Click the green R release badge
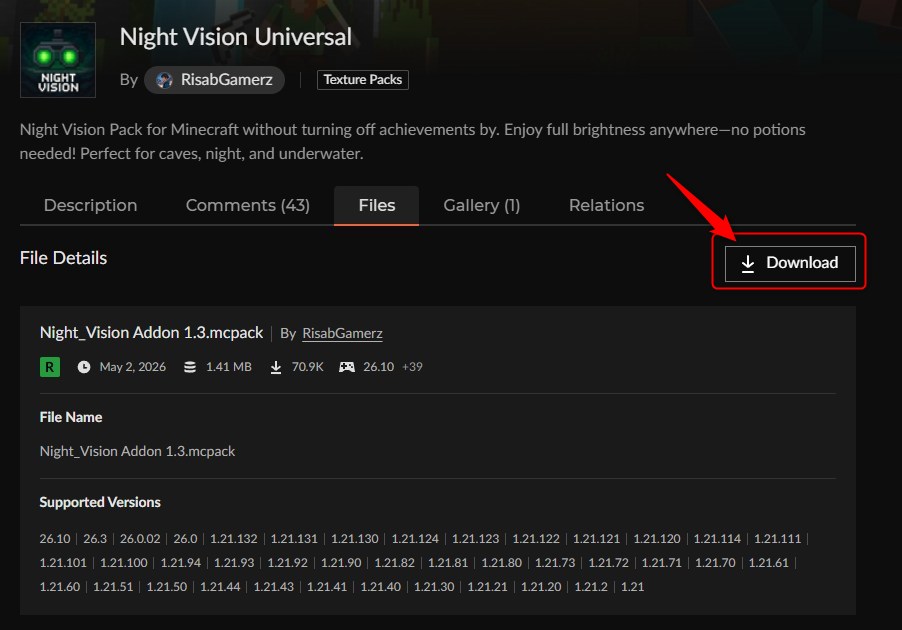The height and width of the screenshot is (630, 902). [x=50, y=367]
